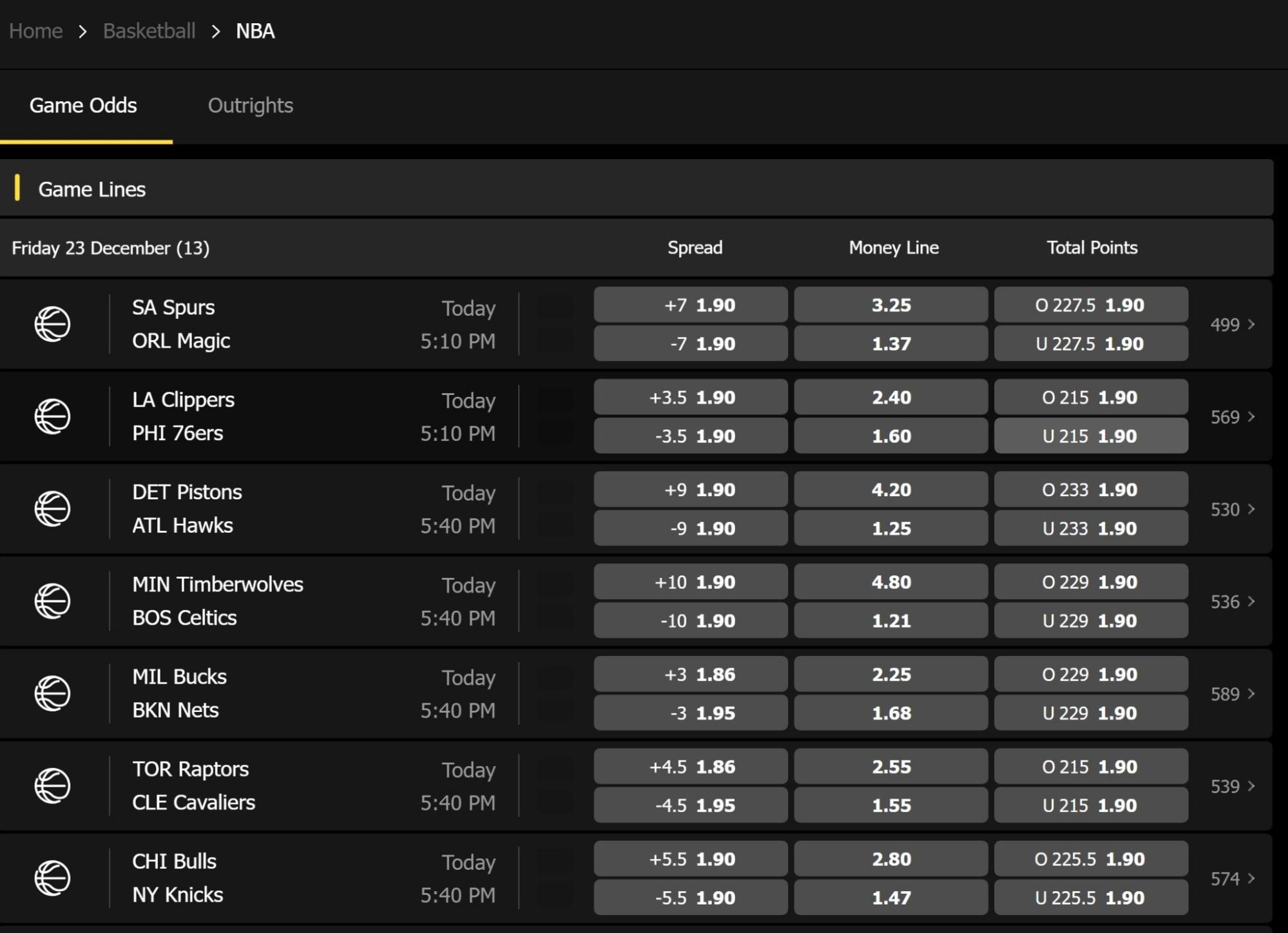Bet BOS Celtics -10 spread
This screenshot has width=1288, height=933.
[691, 620]
